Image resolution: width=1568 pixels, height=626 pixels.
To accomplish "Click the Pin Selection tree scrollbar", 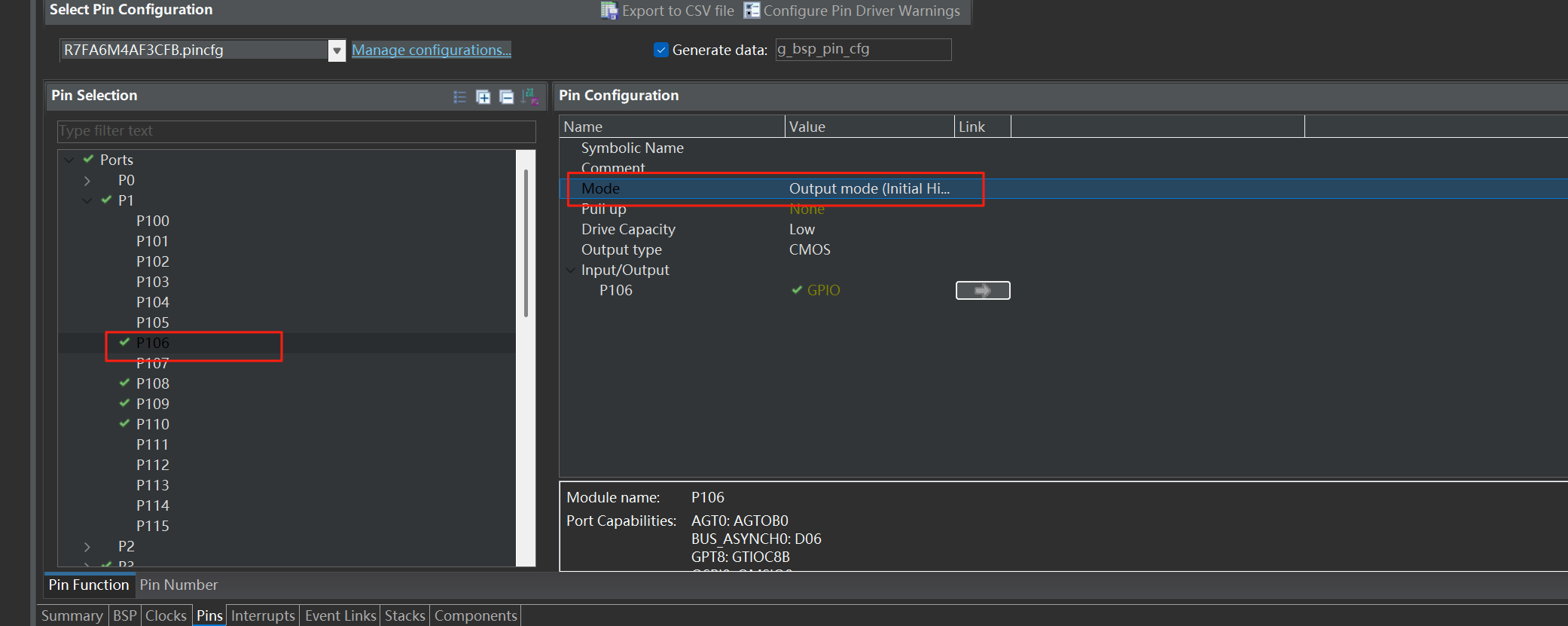I will 526,243.
